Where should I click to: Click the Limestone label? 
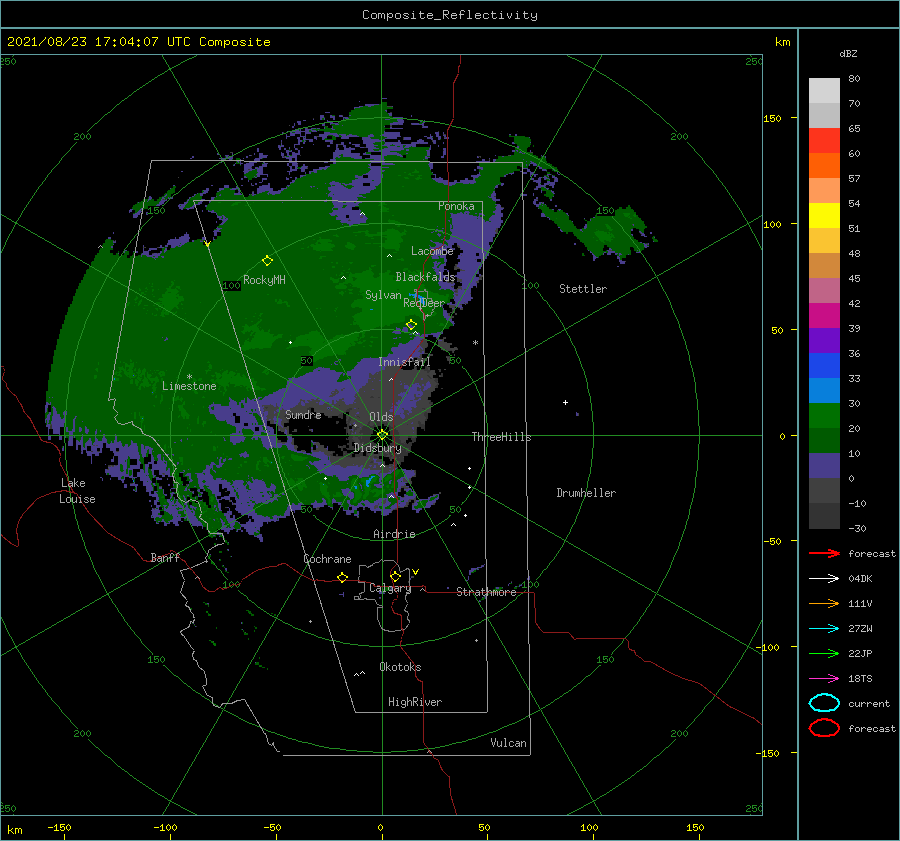pyautogui.click(x=189, y=386)
